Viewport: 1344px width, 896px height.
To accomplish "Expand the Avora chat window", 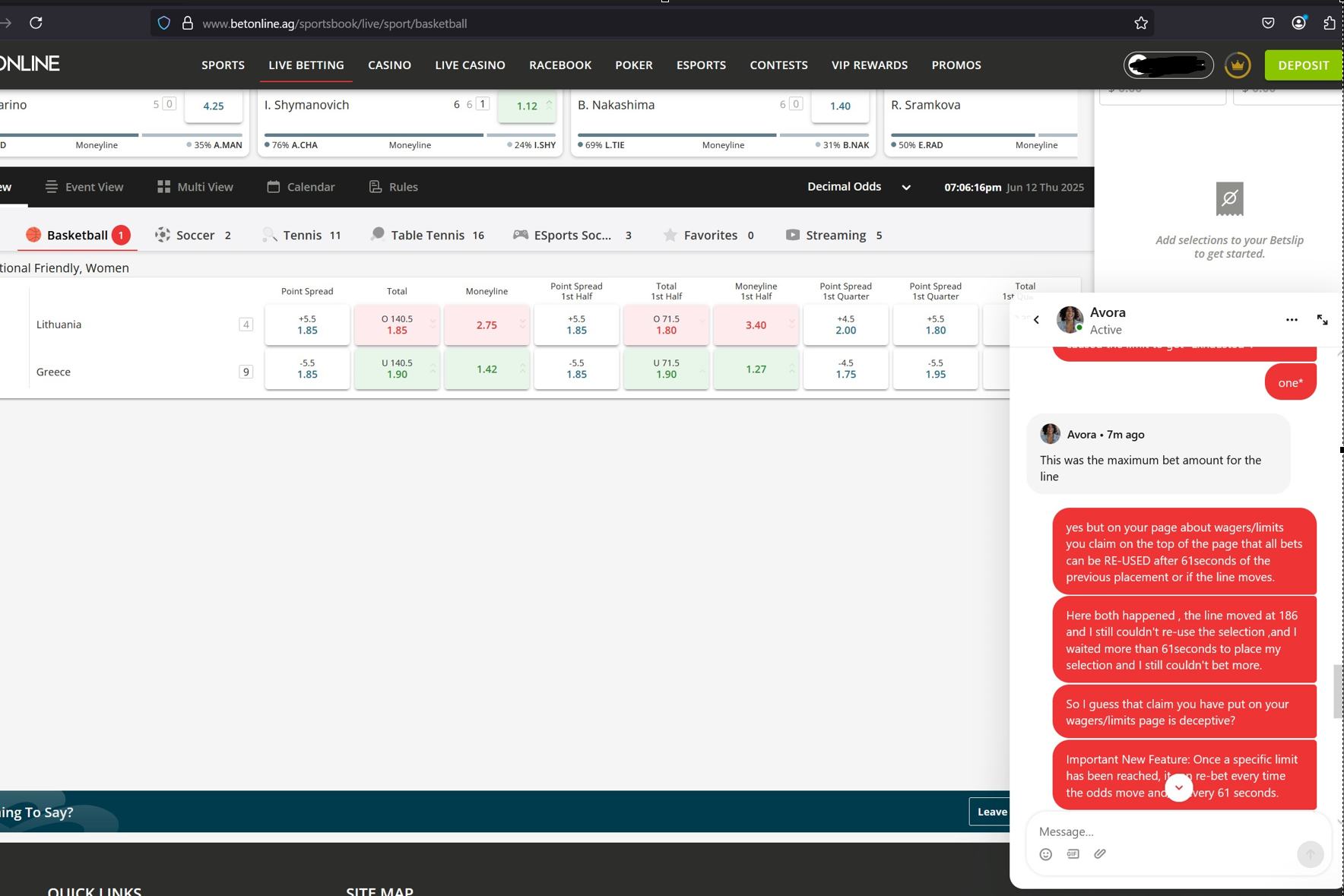I will (1323, 320).
